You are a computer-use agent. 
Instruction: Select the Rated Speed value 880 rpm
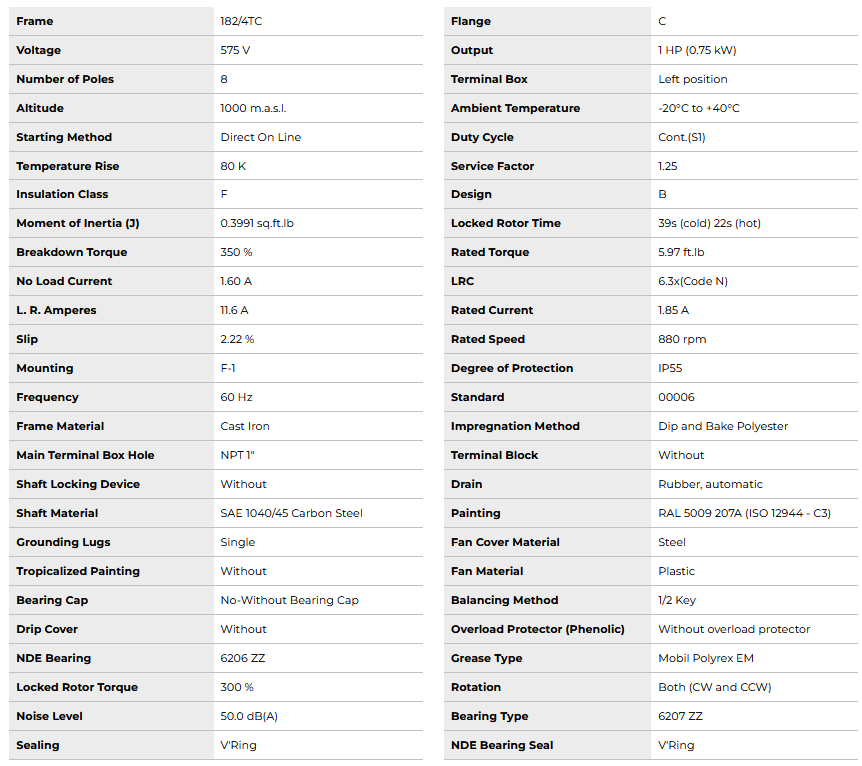[682, 339]
